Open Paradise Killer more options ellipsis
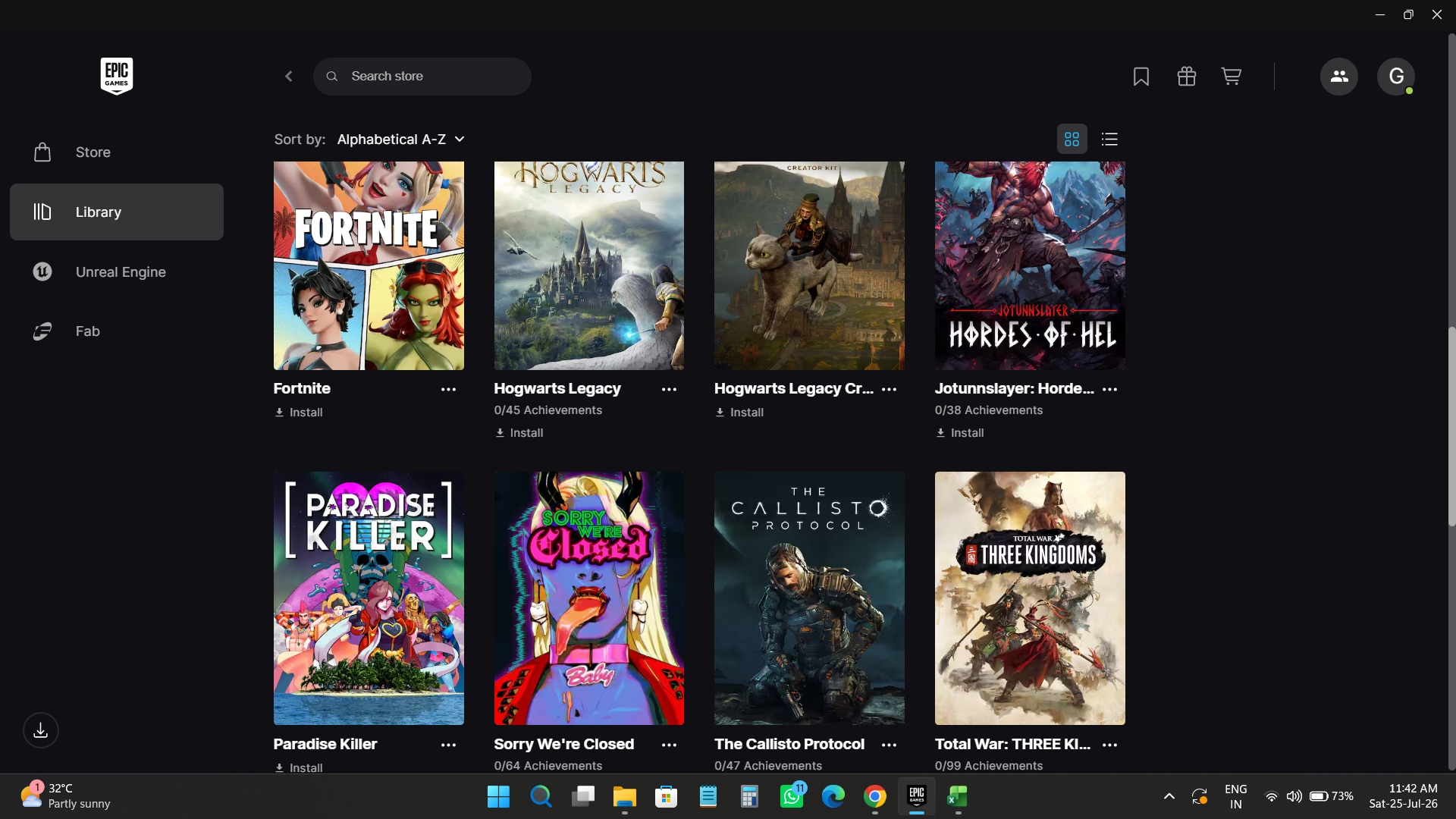Viewport: 1456px width, 819px height. pyautogui.click(x=449, y=745)
